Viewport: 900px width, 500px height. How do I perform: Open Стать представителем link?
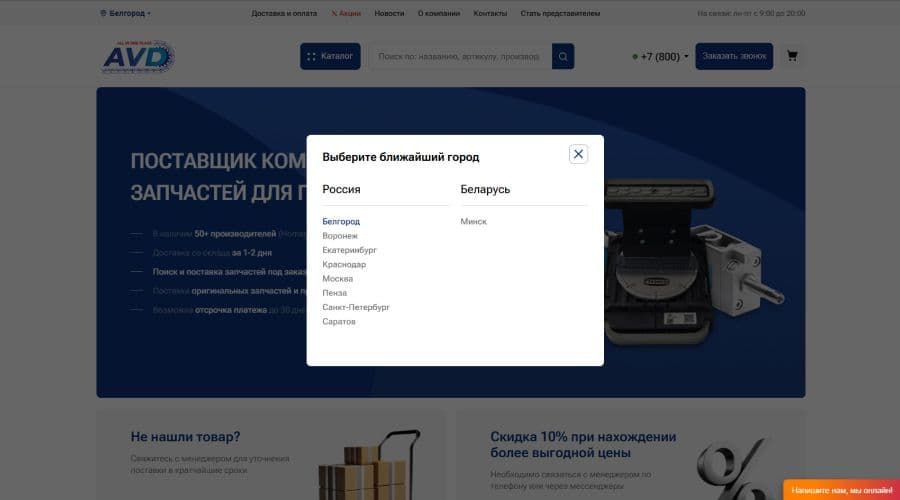pyautogui.click(x=561, y=13)
